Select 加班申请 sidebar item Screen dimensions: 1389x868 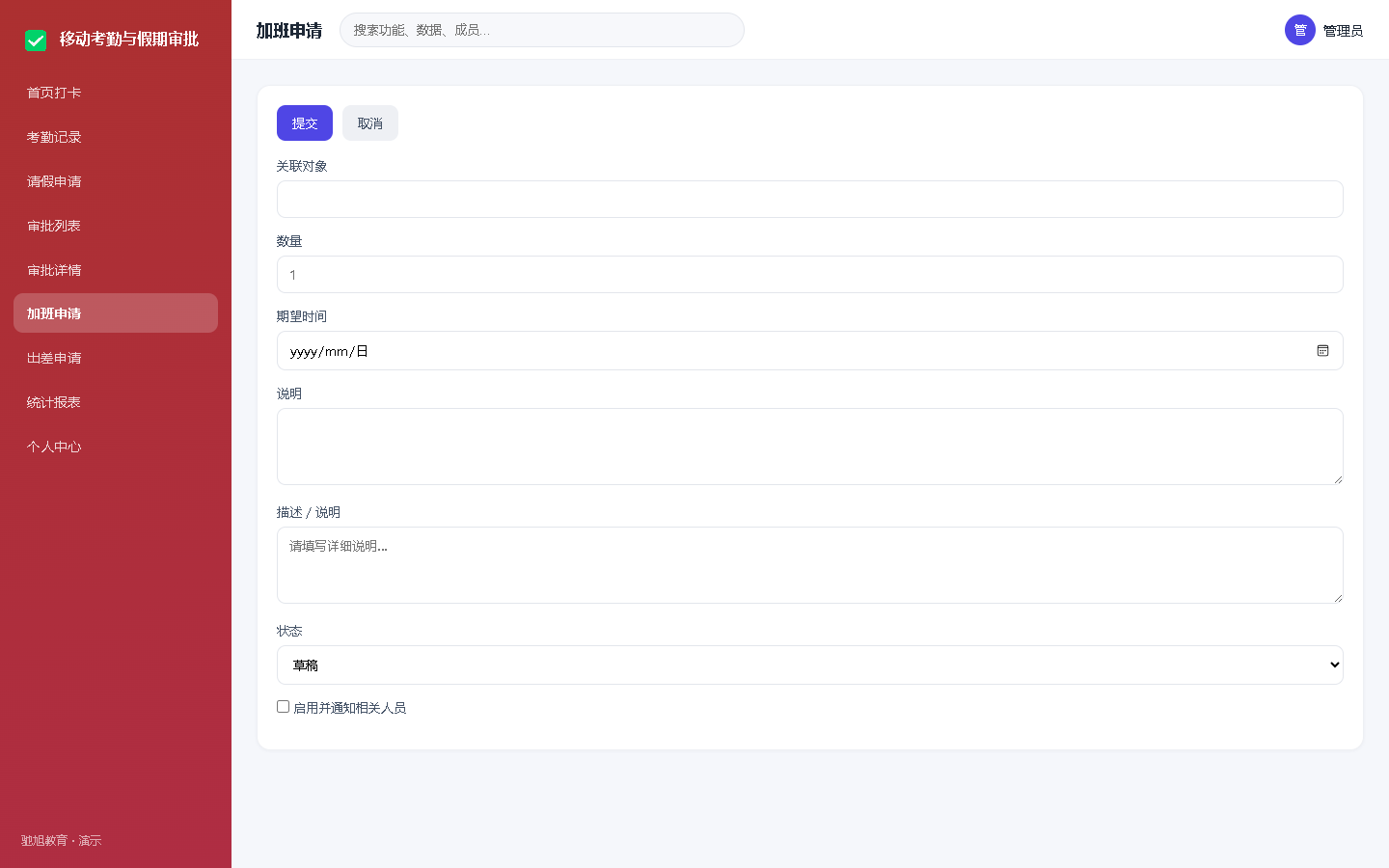coord(116,313)
